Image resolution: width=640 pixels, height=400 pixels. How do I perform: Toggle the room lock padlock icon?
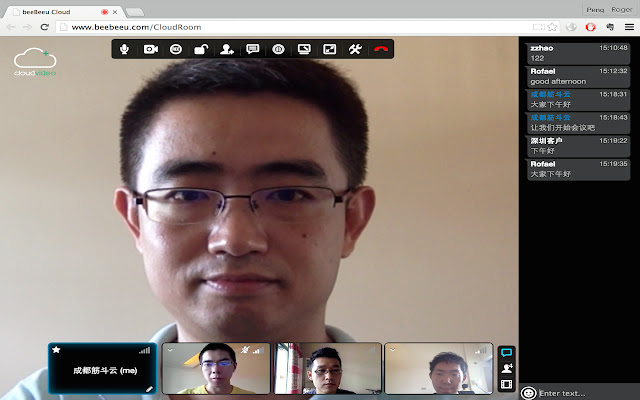click(x=201, y=49)
